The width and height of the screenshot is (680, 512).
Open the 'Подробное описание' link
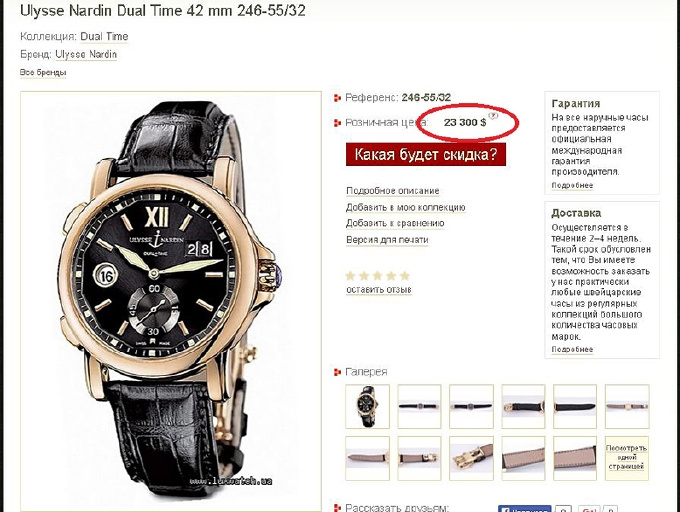coord(392,191)
